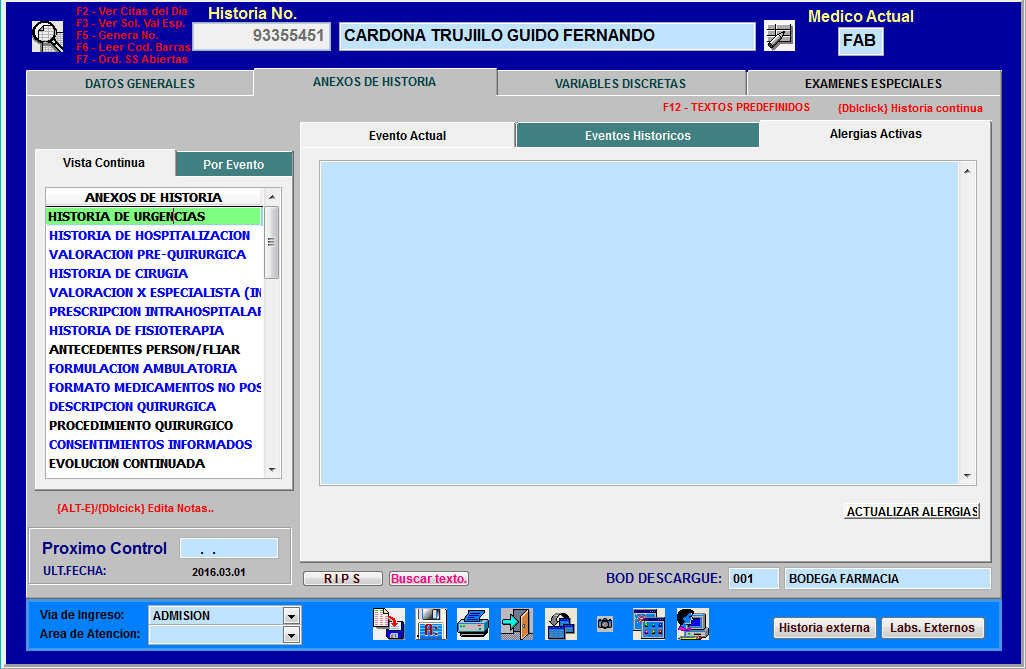Click the Proximo Control date field
Viewport: 1026px width, 669px height.
[x=229, y=549]
